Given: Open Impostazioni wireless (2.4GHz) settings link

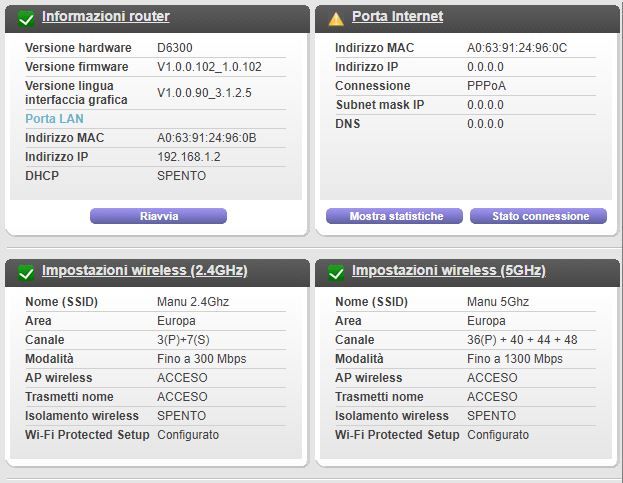Looking at the screenshot, I should pyautogui.click(x=144, y=271).
